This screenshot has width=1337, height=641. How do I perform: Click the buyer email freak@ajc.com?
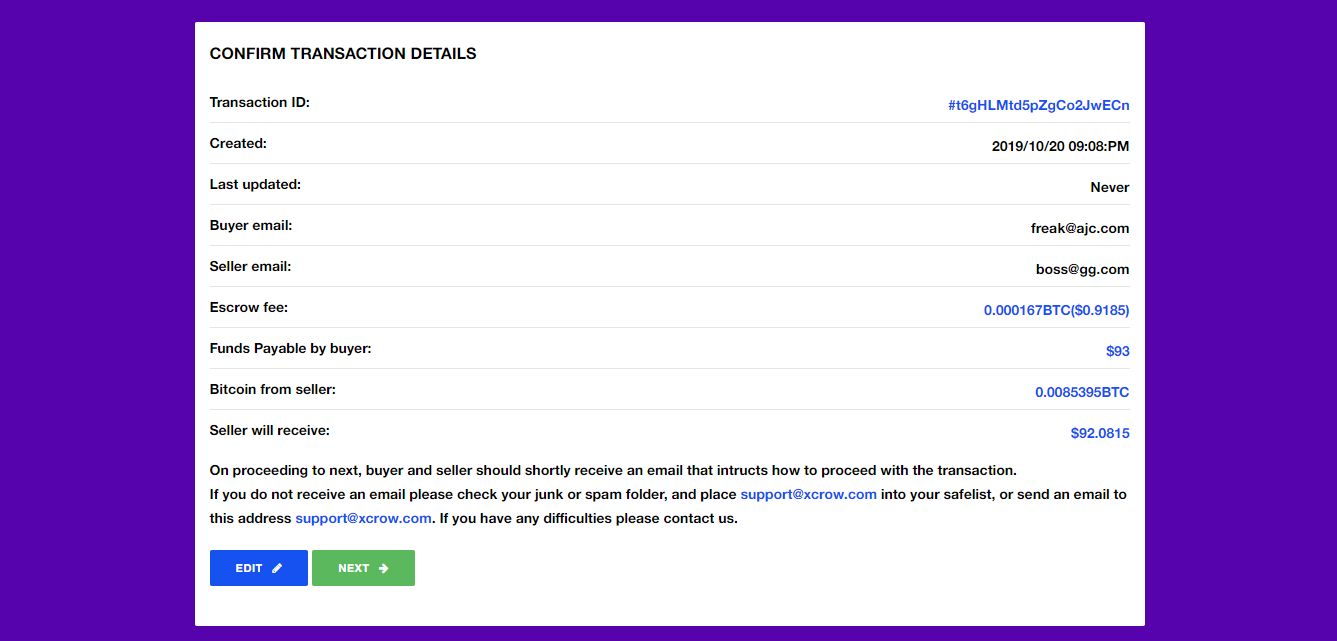tap(1080, 228)
